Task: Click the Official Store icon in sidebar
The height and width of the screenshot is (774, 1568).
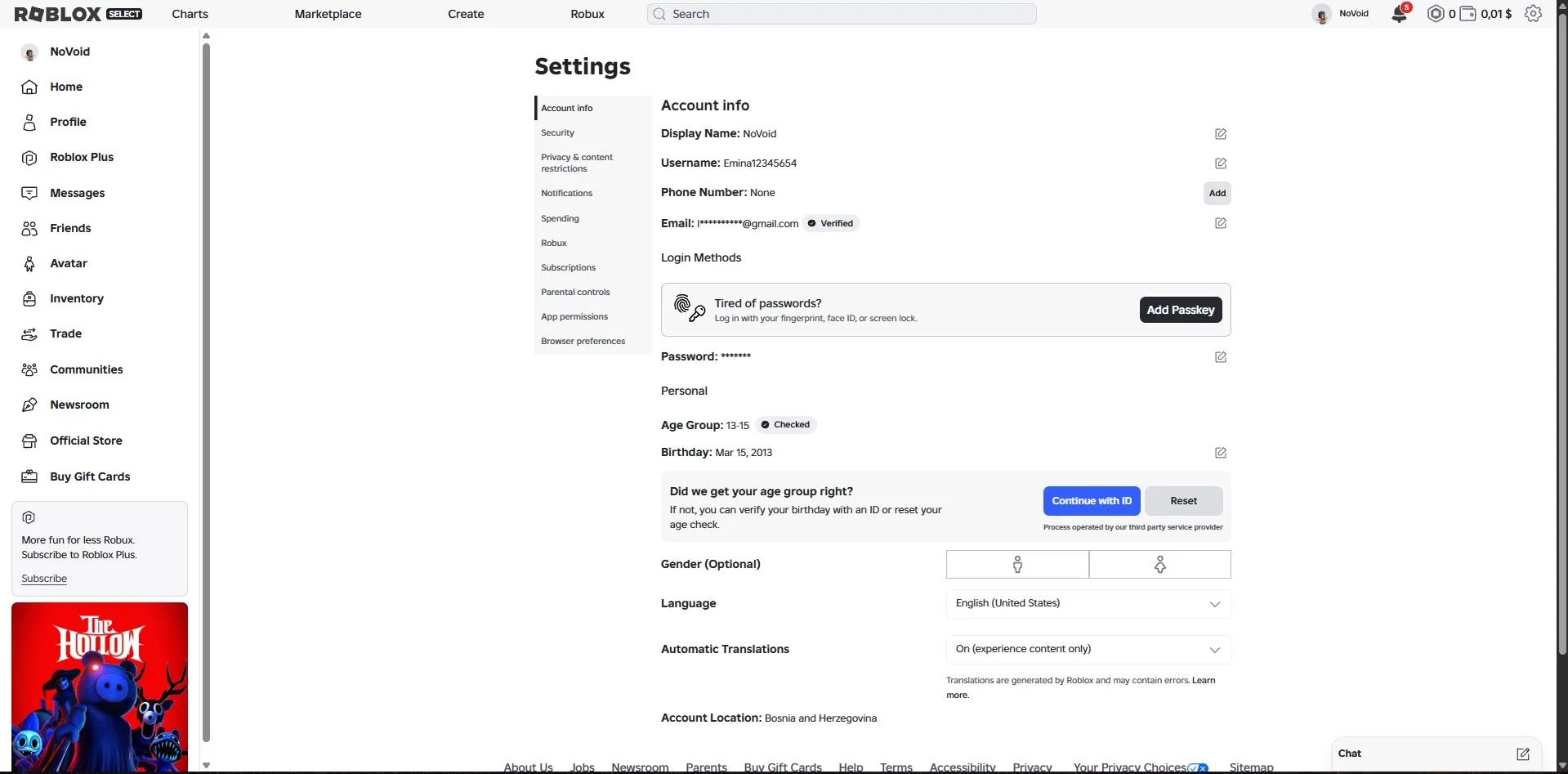Action: pos(29,441)
